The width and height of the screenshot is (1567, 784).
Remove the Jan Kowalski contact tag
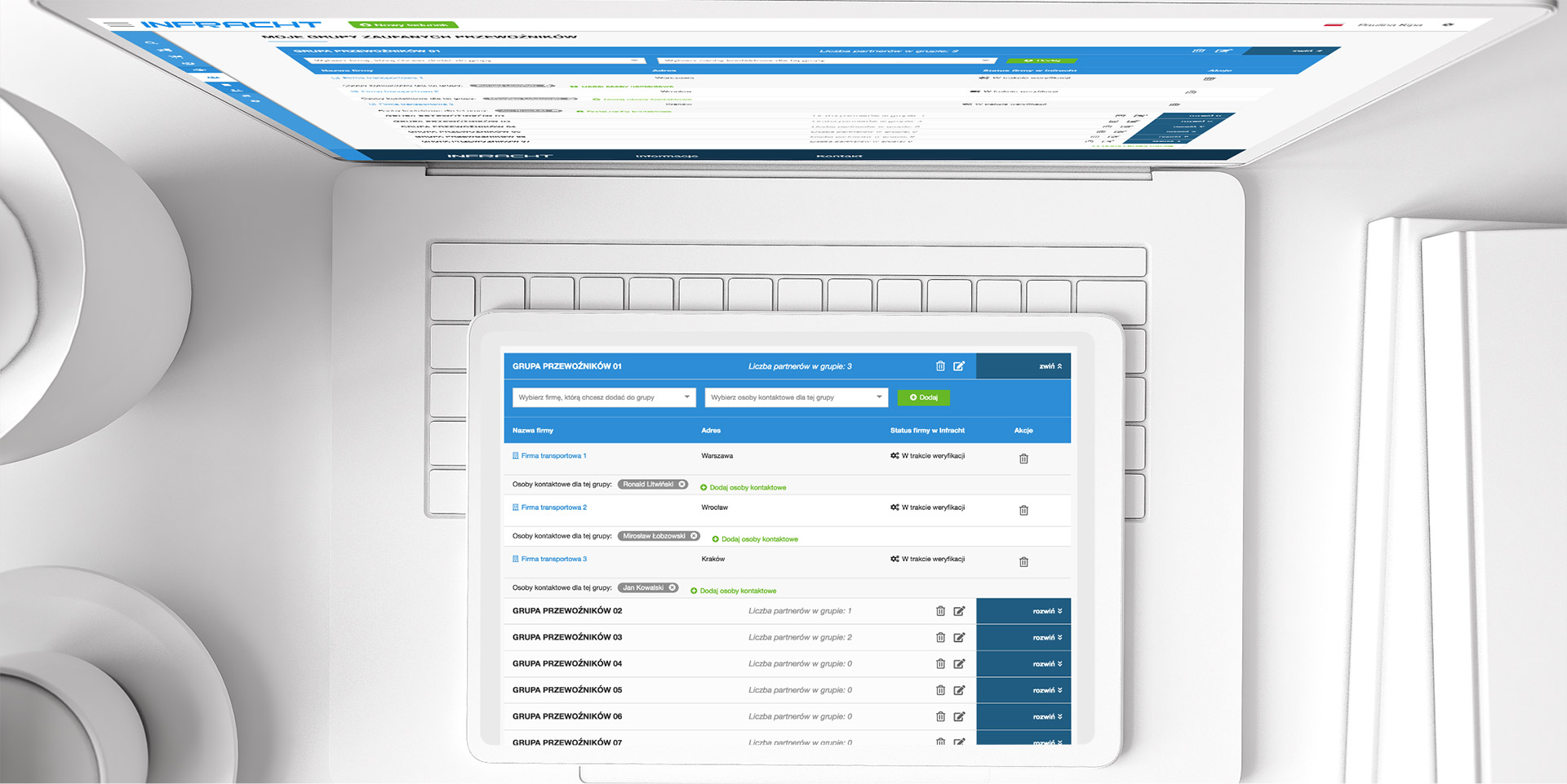pyautogui.click(x=673, y=587)
